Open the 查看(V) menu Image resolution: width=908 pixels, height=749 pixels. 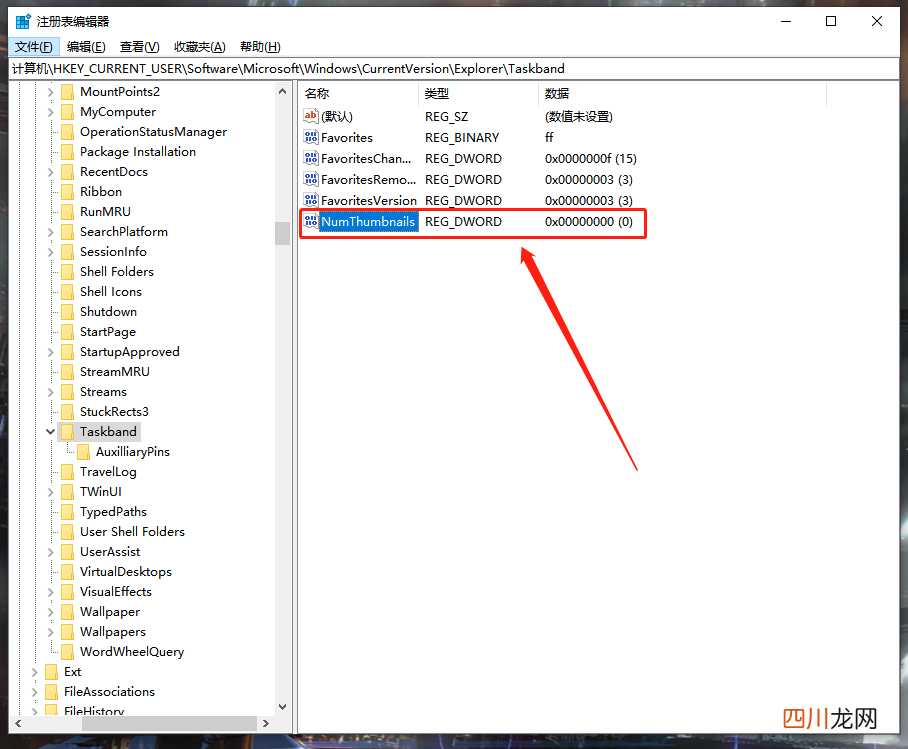140,47
